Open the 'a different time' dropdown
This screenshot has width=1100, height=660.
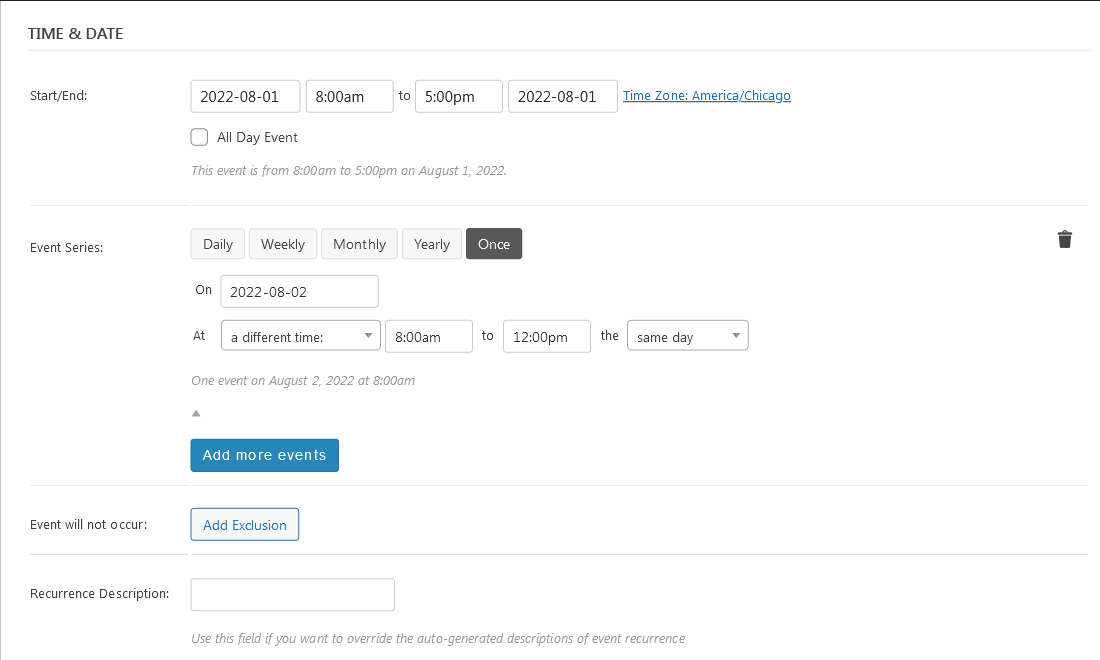pyautogui.click(x=300, y=337)
